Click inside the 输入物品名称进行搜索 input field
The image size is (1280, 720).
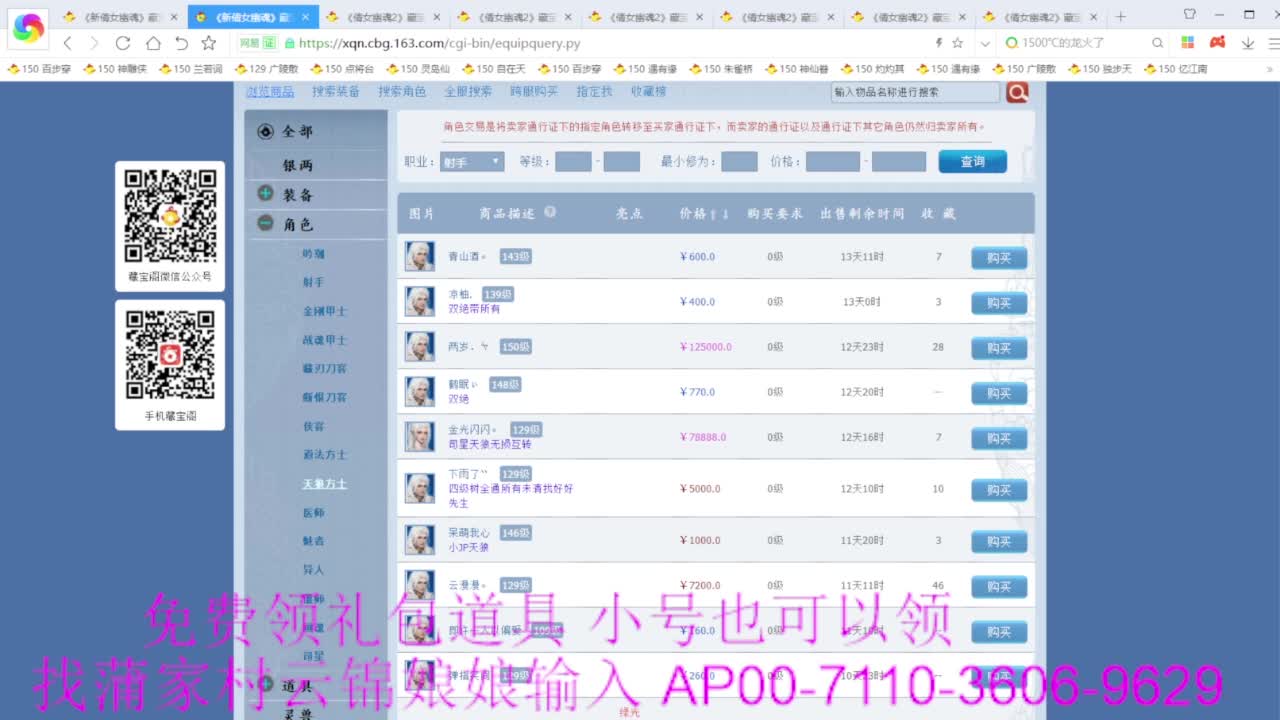(x=915, y=91)
